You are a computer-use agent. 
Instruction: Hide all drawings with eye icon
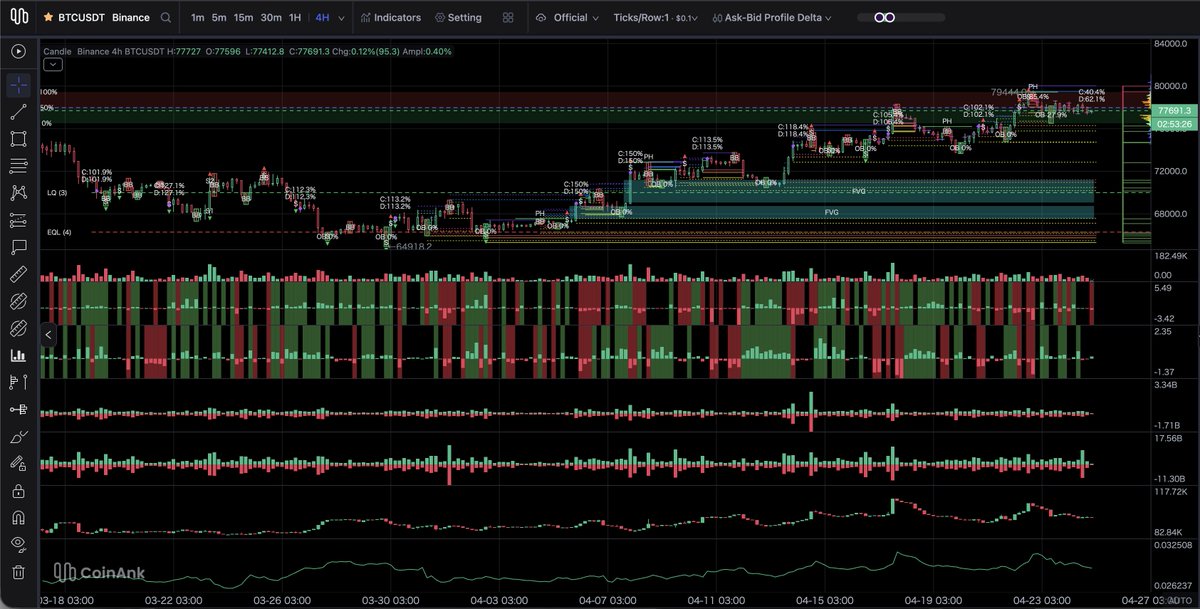[x=18, y=545]
